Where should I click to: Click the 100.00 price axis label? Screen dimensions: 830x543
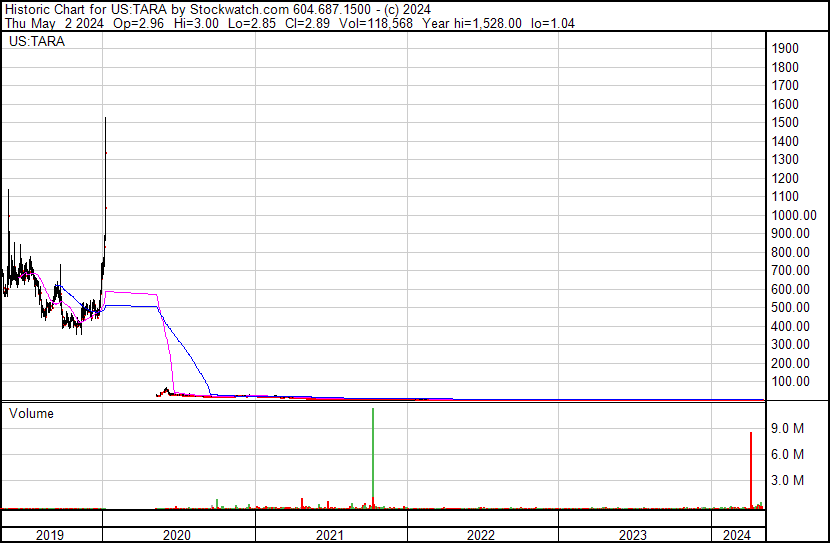[790, 382]
